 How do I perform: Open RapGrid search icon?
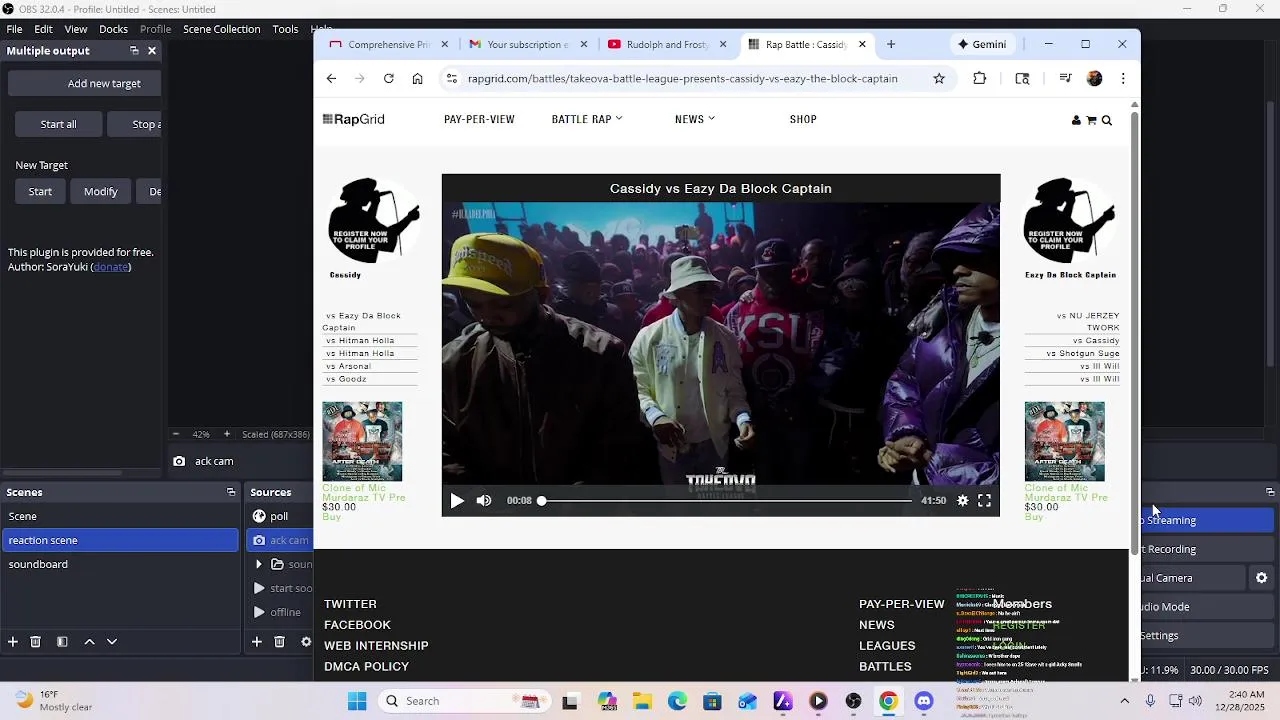[x=1107, y=120]
